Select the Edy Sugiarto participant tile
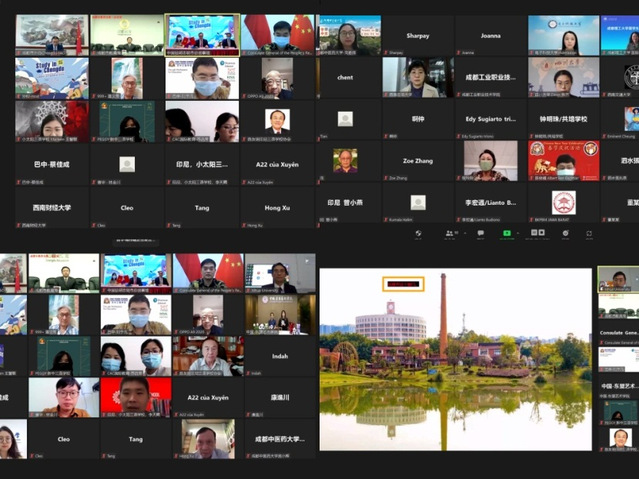Screen dimensions: 639x479 coord(490,119)
